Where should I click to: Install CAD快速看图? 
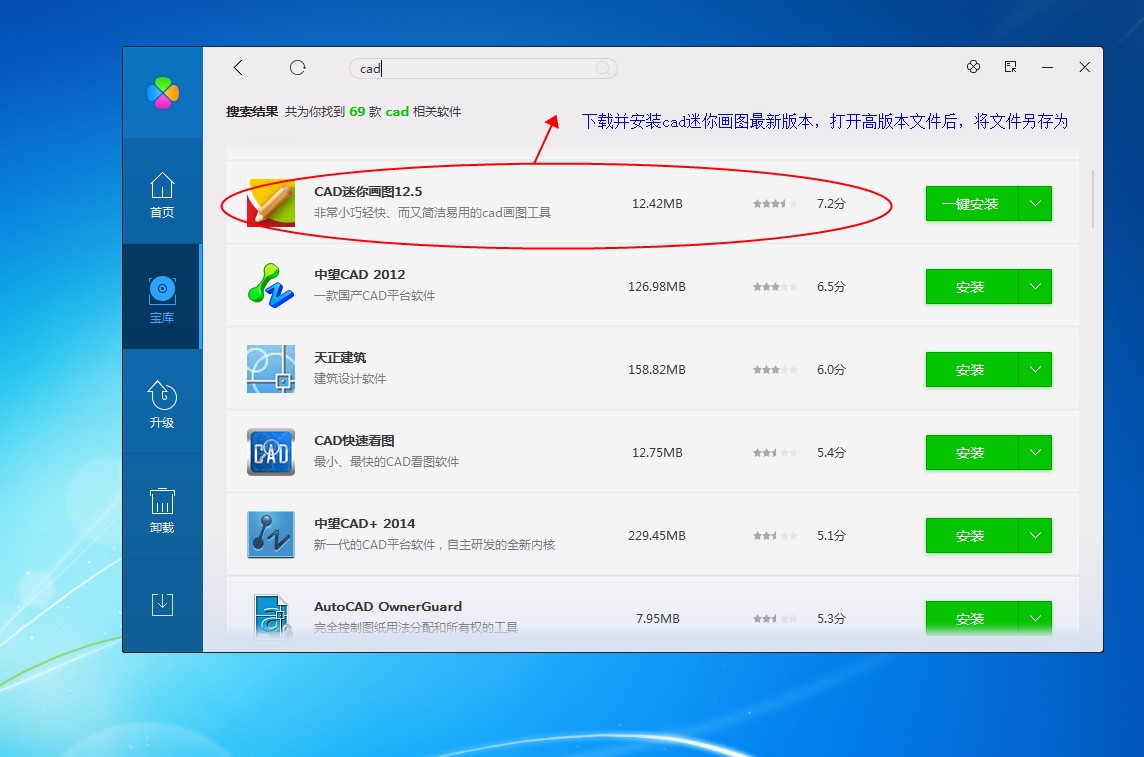pyautogui.click(x=972, y=453)
